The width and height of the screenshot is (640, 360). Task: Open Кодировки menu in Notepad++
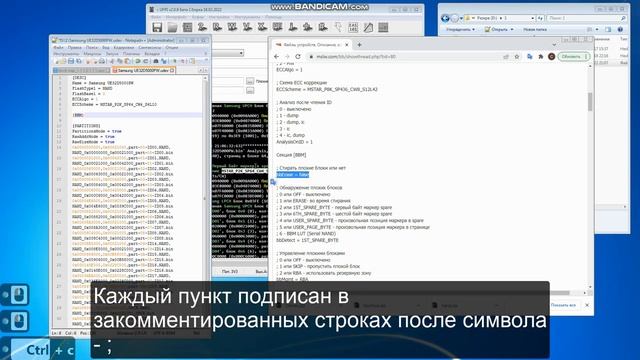tap(124, 47)
